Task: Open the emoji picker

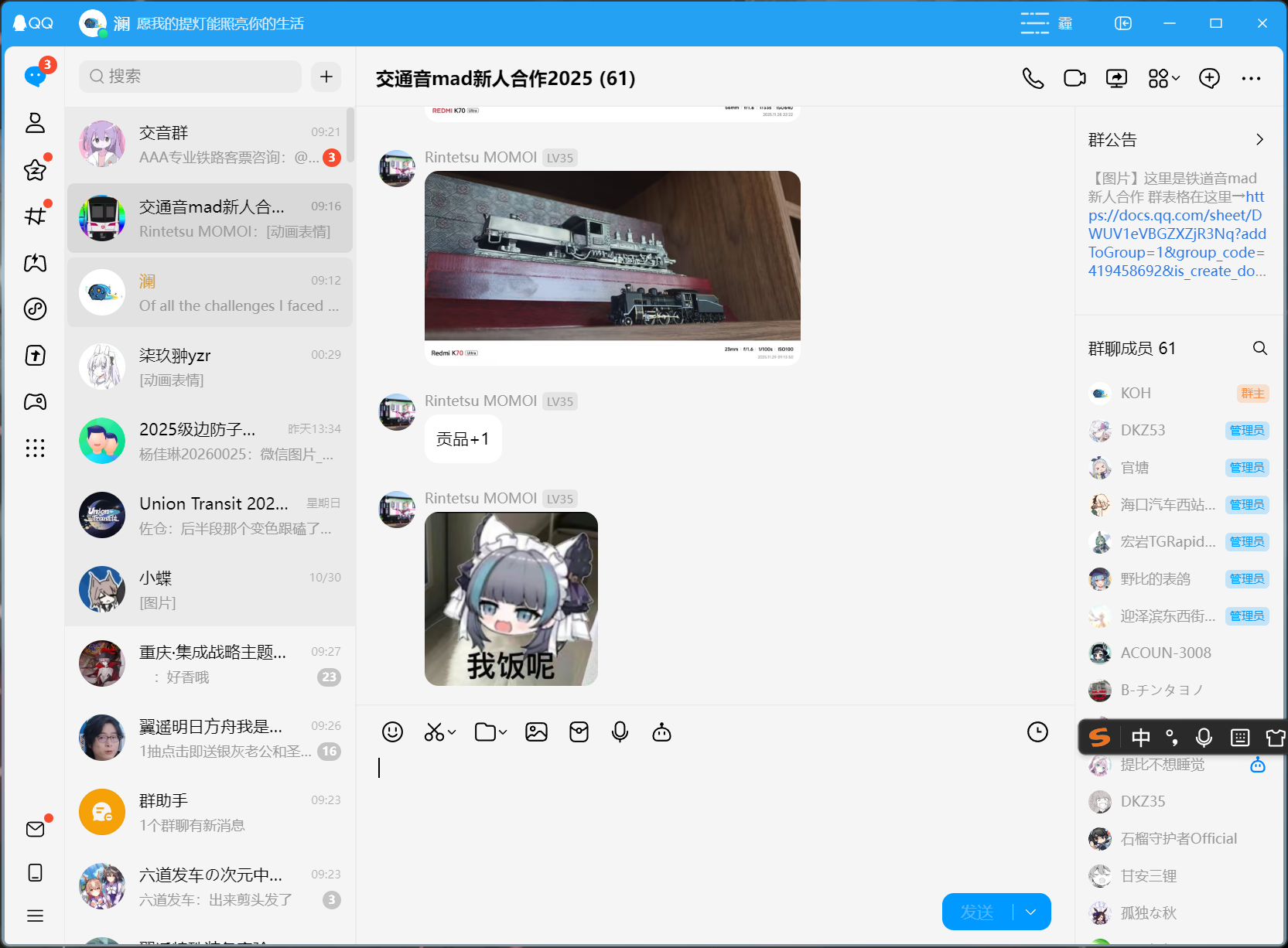Action: point(392,731)
